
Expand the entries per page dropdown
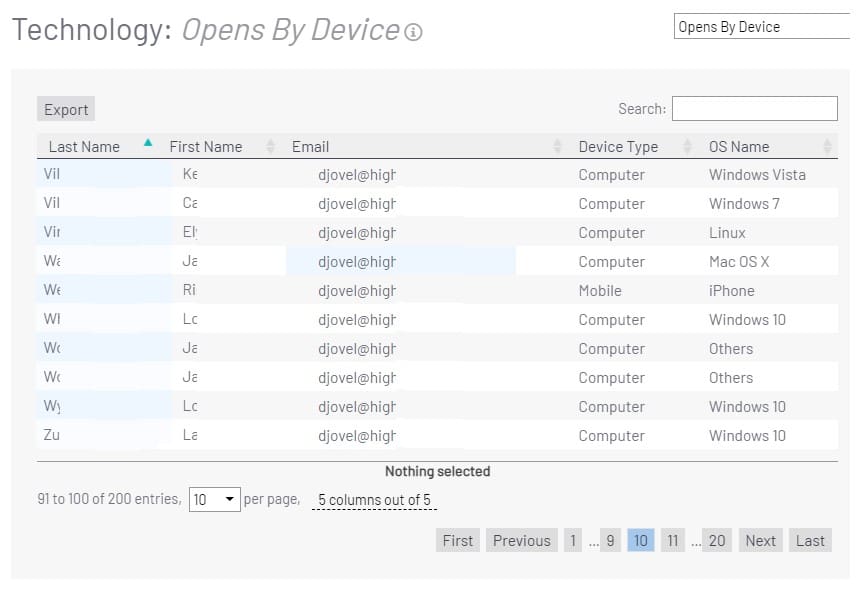[x=214, y=499]
